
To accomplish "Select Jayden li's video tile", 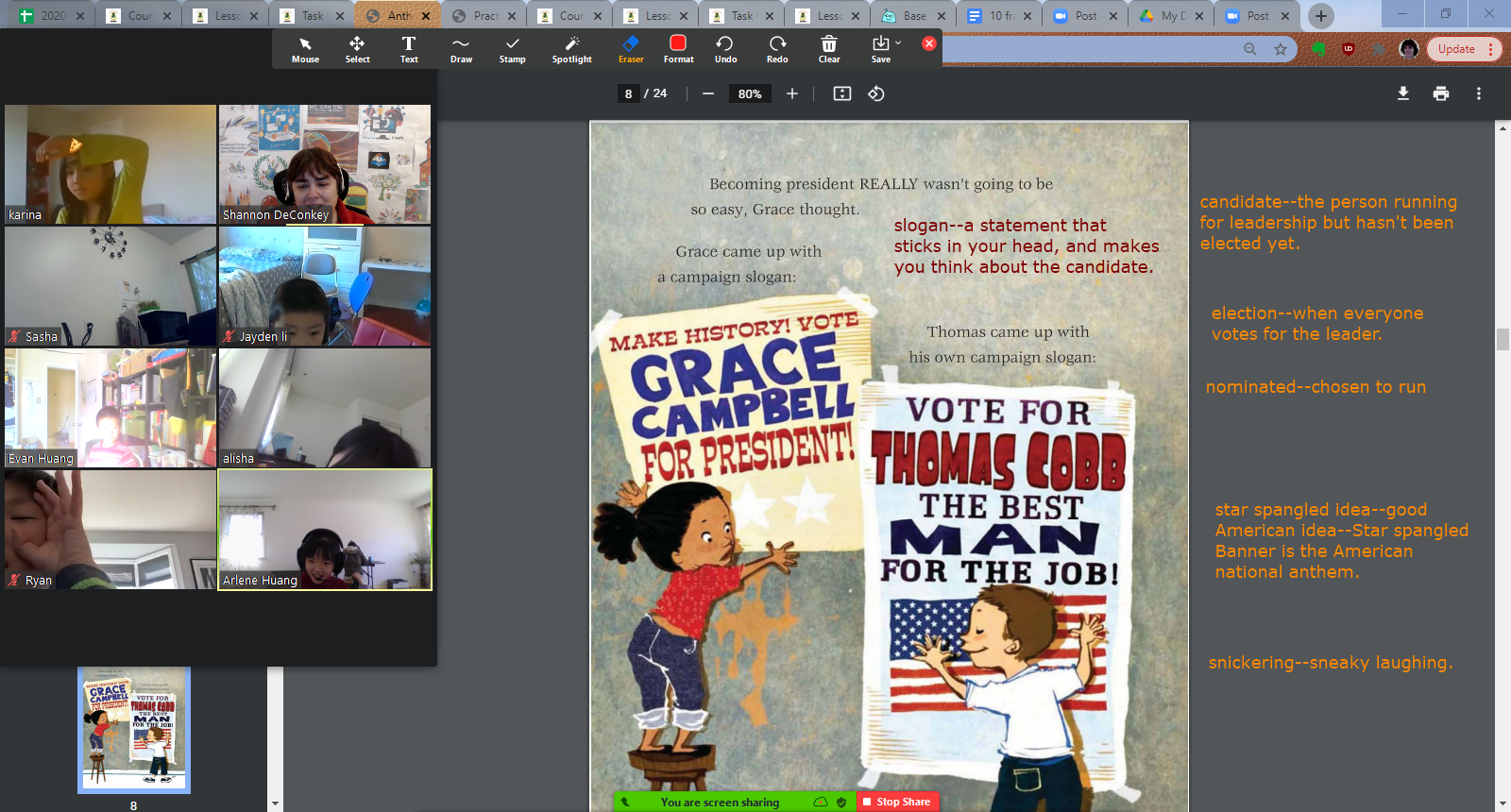I will (325, 286).
